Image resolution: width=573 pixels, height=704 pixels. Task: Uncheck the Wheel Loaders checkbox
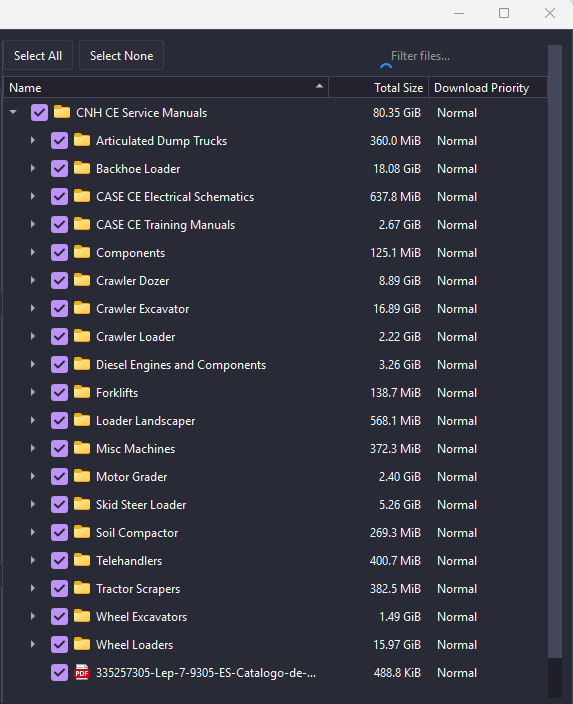click(59, 644)
